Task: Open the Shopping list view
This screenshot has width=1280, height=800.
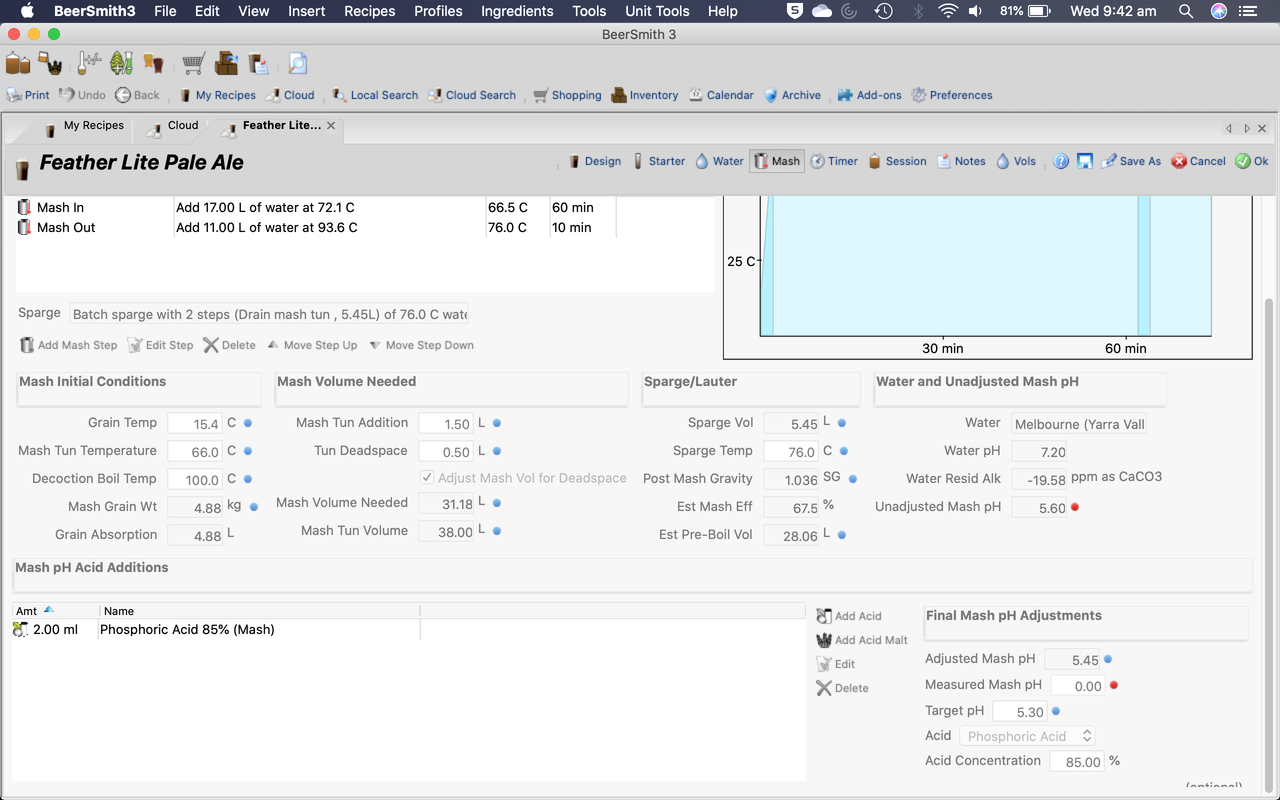Action: (567, 95)
